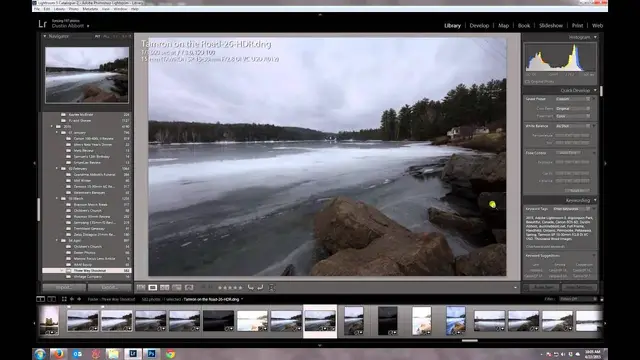Collapse the Quick Develop panel
The image size is (640, 360).
[595, 90]
